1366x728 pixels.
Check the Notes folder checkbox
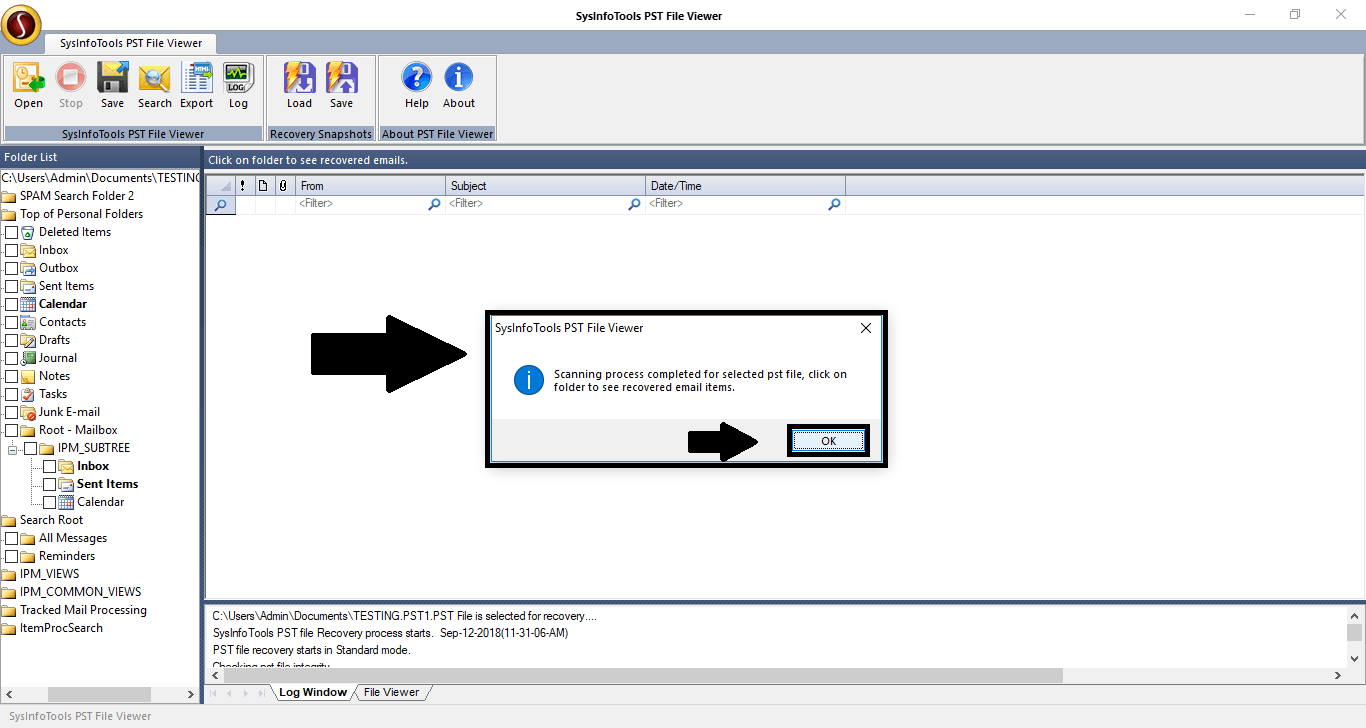coord(12,377)
